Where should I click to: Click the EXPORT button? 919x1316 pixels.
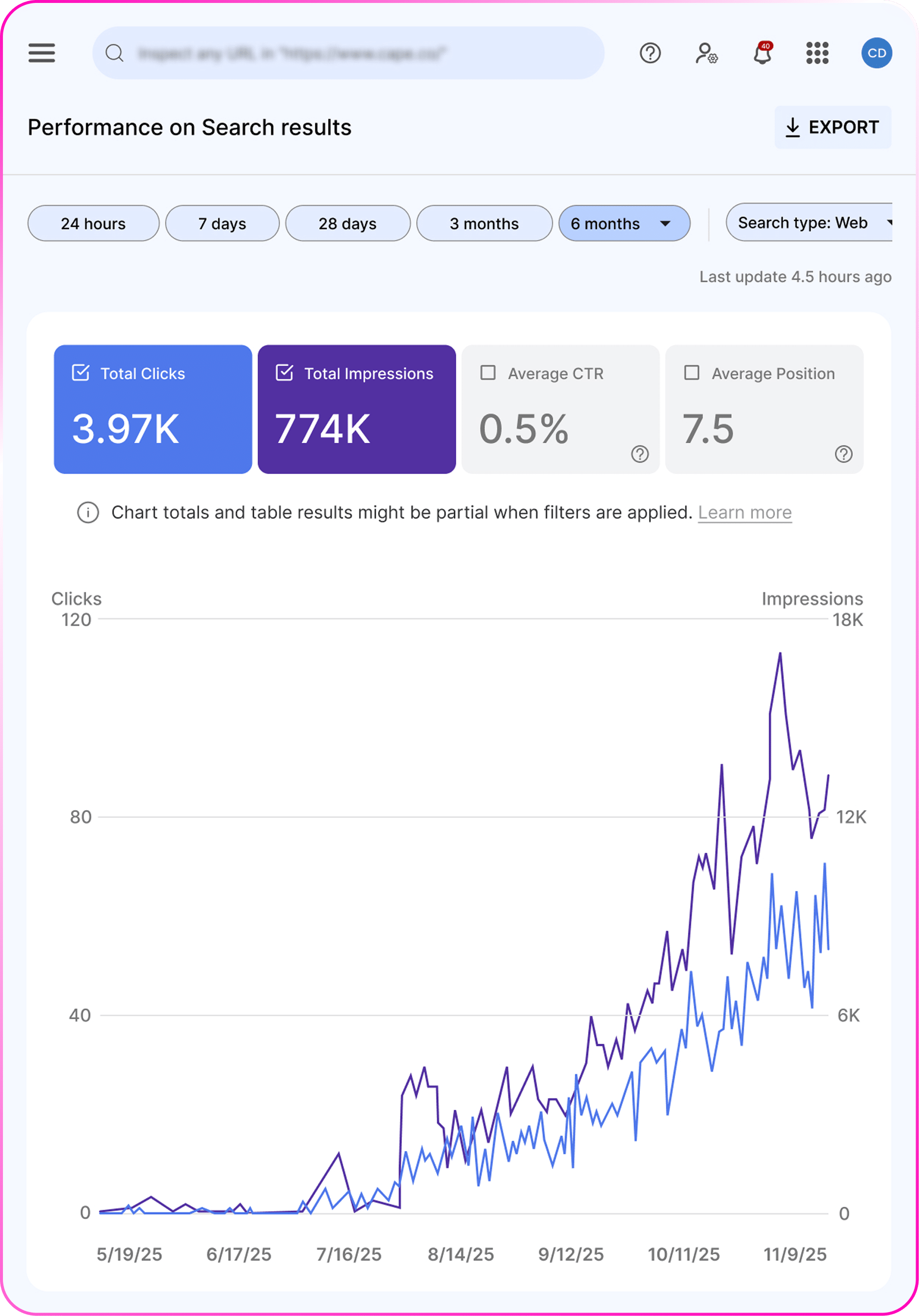(832, 127)
